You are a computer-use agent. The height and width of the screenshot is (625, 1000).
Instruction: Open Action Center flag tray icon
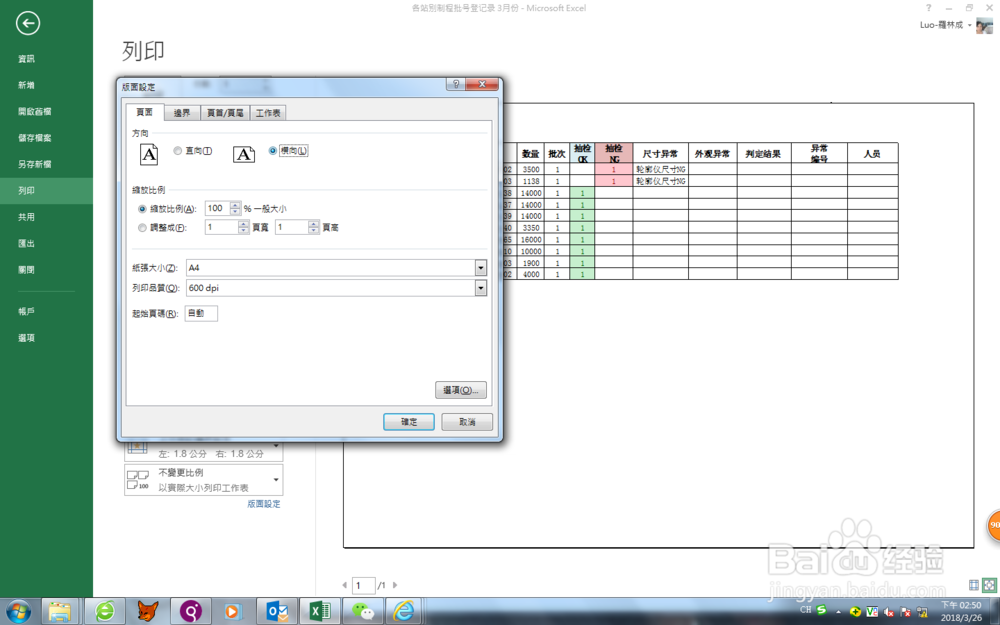point(905,612)
